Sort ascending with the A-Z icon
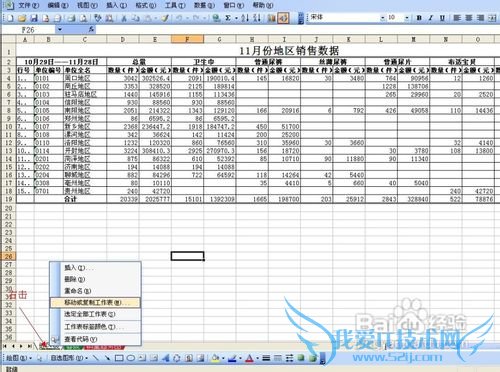Screen dimensions: 500x372 click(245, 18)
